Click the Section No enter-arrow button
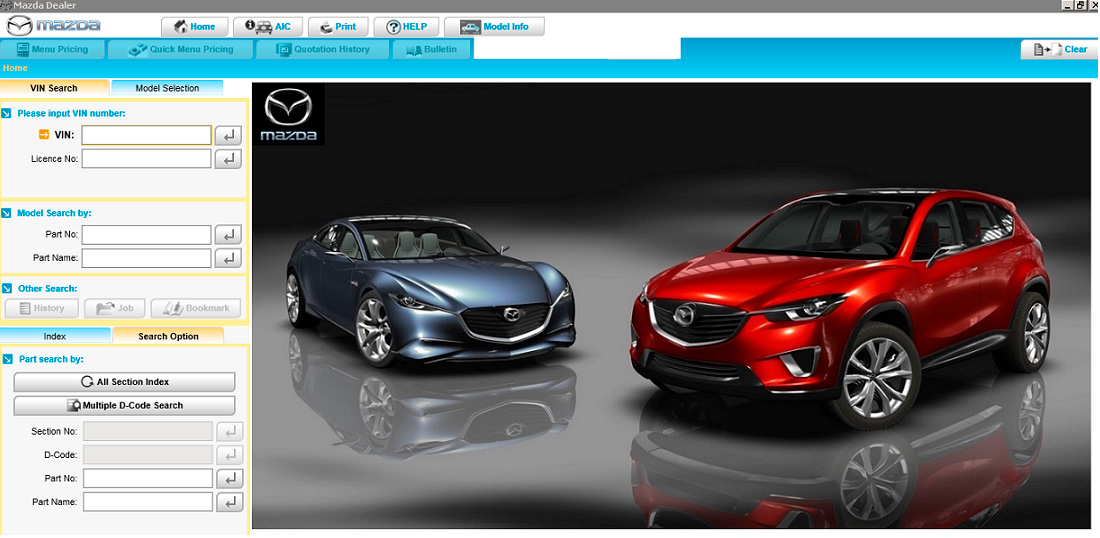This screenshot has width=1100, height=538. click(x=229, y=431)
